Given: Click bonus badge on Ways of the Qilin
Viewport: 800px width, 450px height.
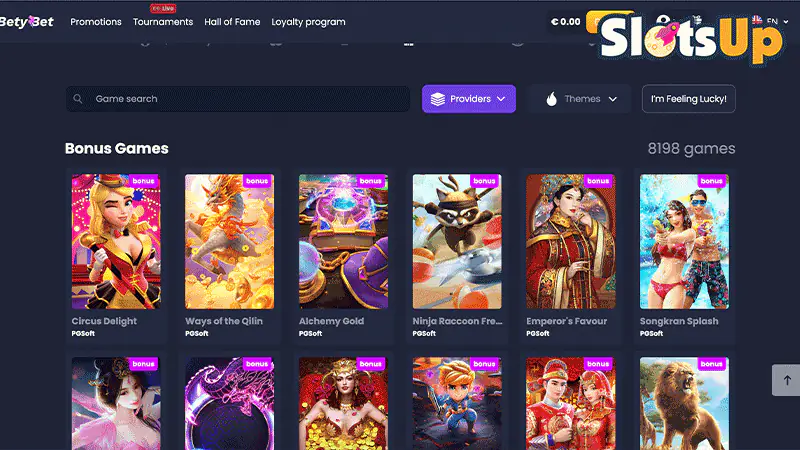Looking at the screenshot, I should coord(257,181).
